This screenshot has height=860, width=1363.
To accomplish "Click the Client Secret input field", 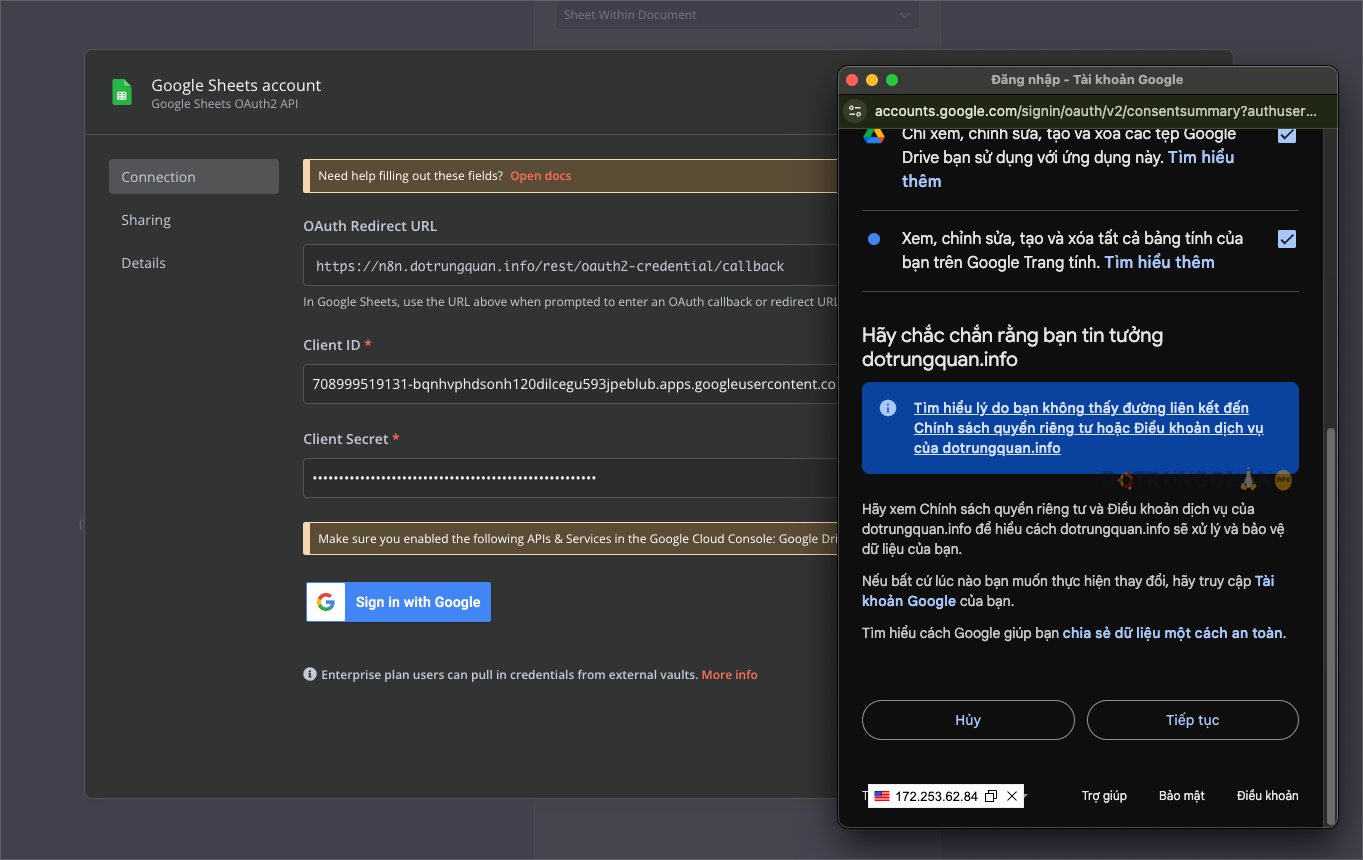I will 570,478.
